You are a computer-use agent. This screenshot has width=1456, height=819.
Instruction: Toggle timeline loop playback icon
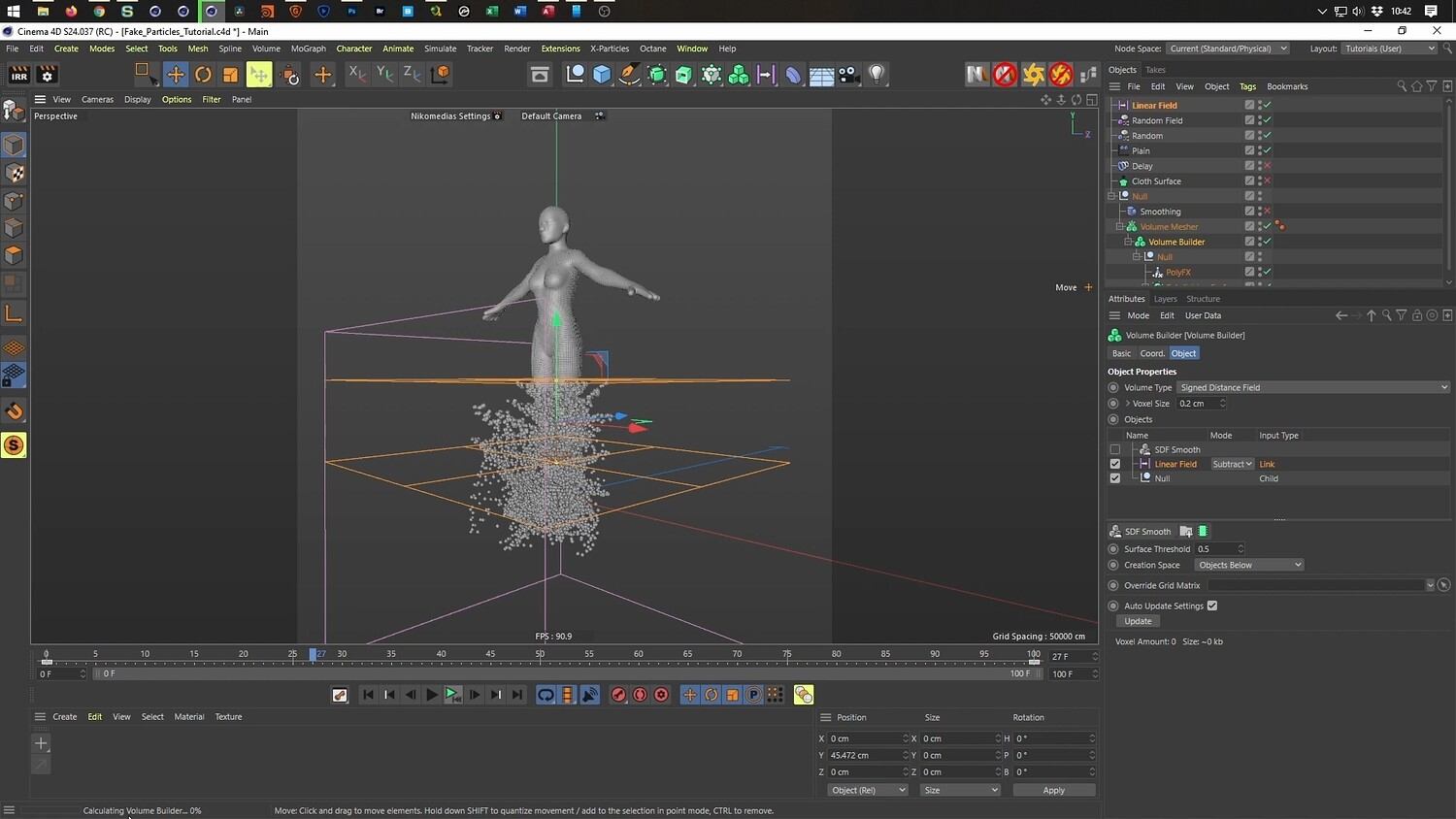click(x=546, y=695)
